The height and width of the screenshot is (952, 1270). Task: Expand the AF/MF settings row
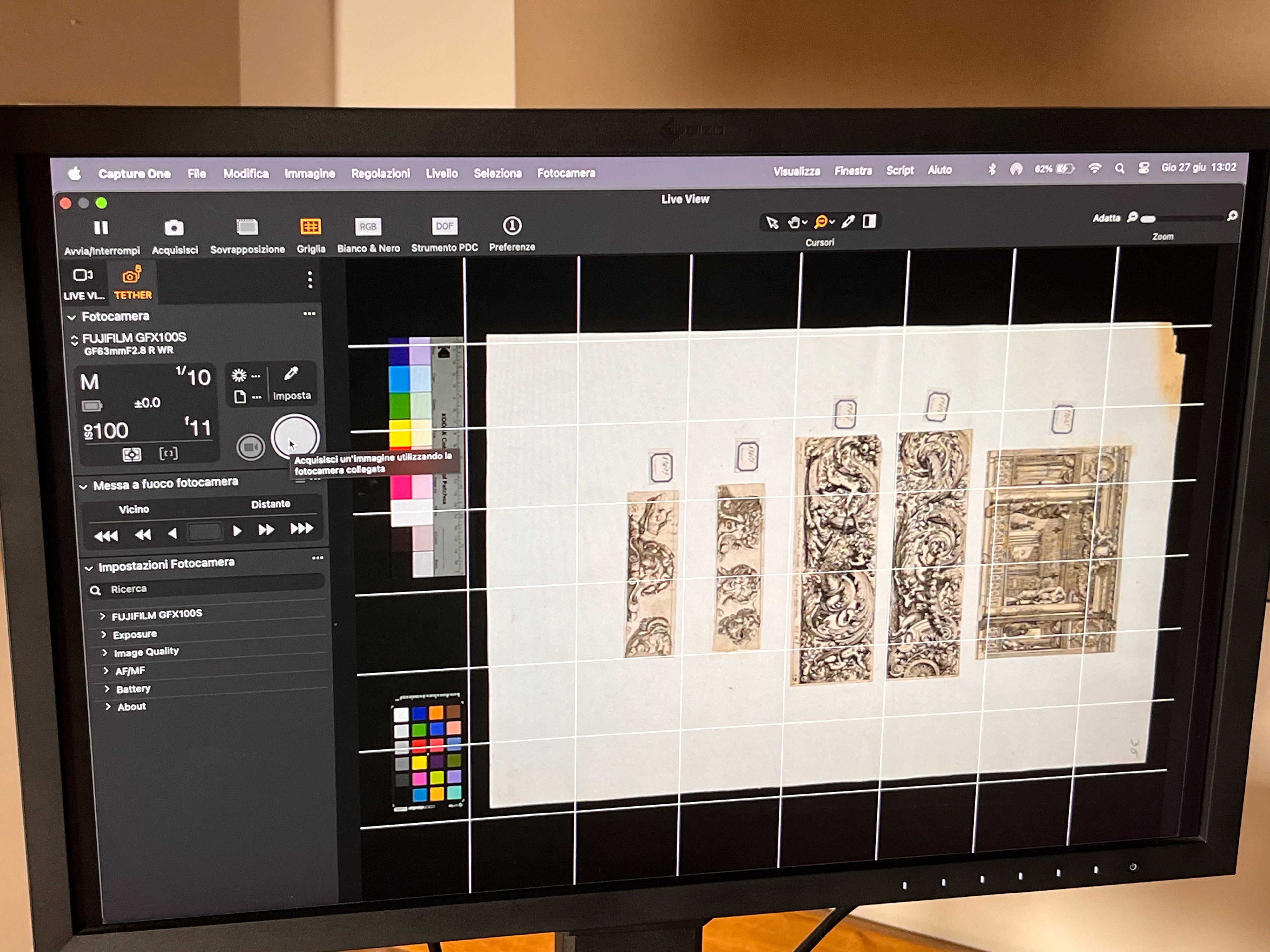[x=106, y=670]
